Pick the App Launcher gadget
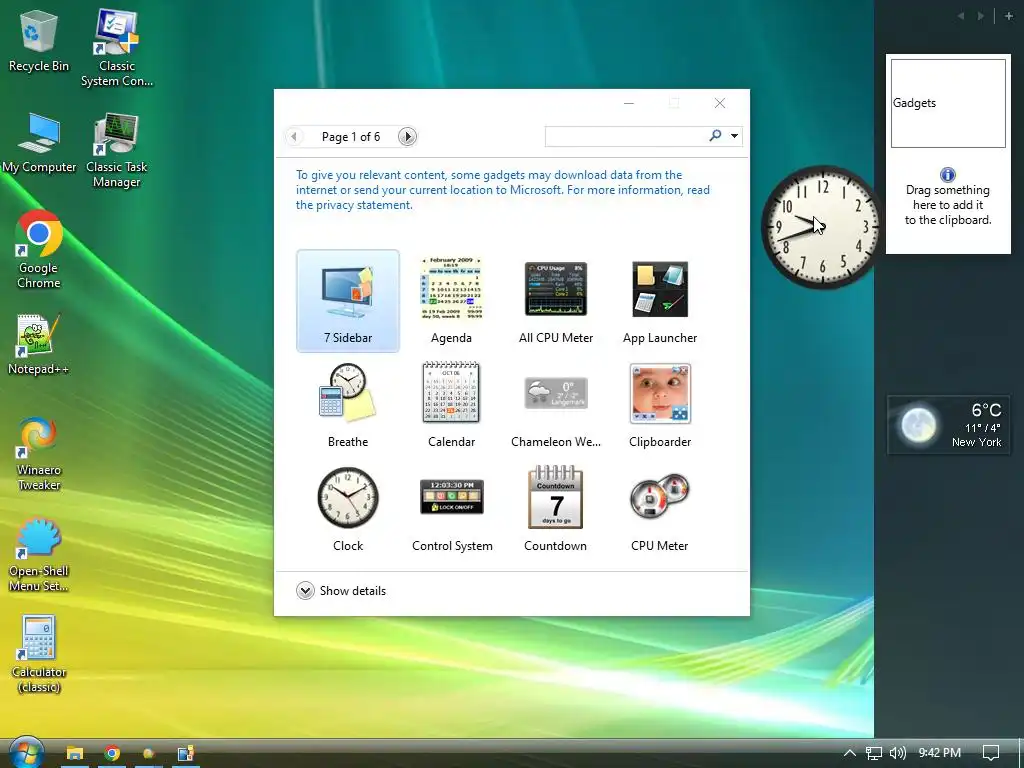This screenshot has height=768, width=1024. click(660, 301)
